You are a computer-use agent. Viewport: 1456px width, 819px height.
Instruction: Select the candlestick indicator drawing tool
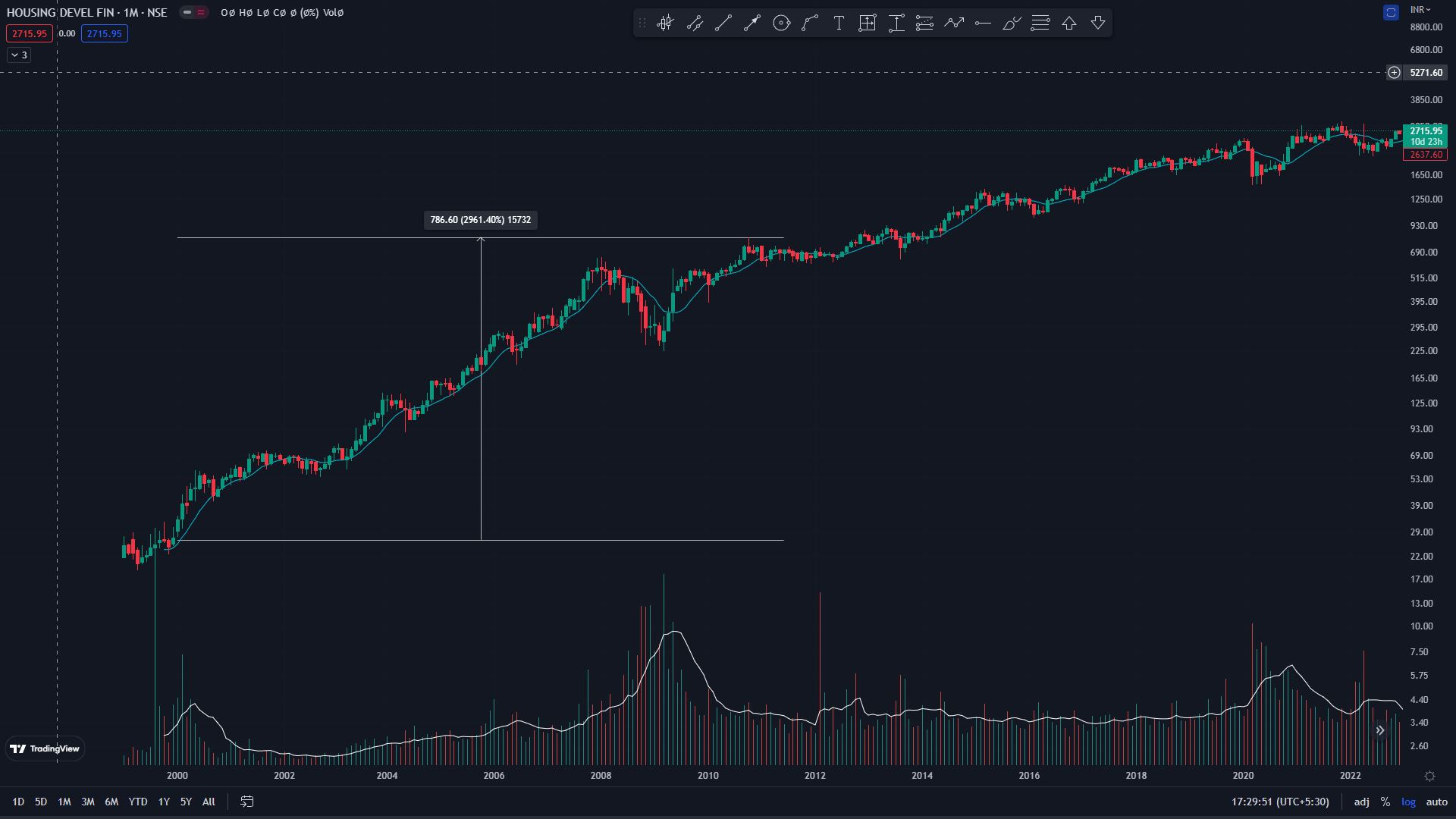click(x=665, y=24)
